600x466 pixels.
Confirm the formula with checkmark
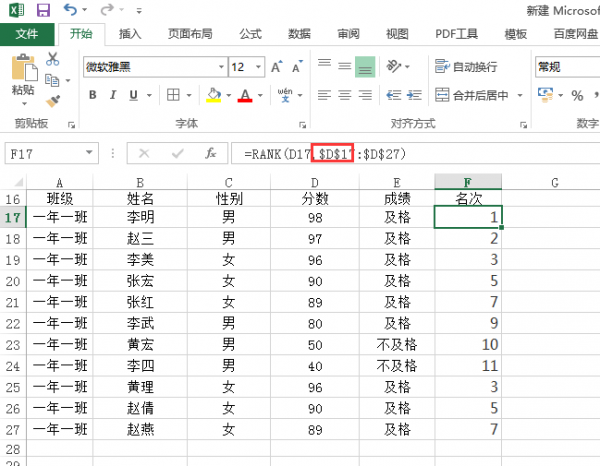178,154
